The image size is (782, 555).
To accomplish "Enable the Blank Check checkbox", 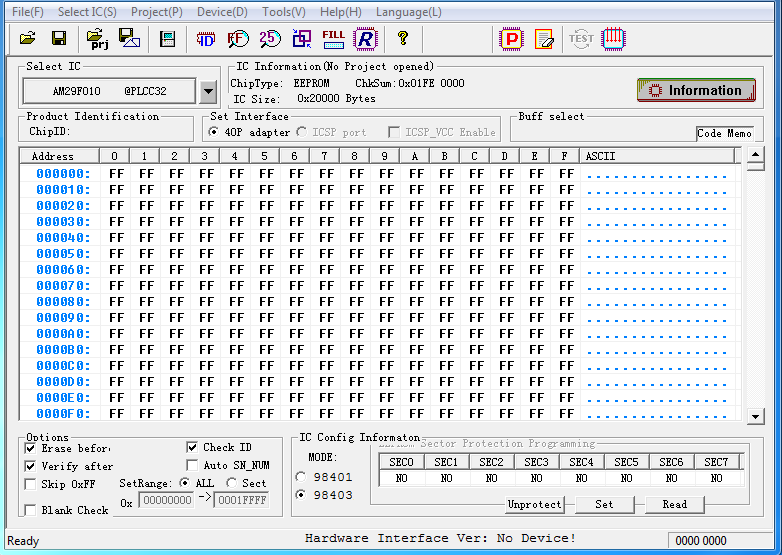I will [31, 510].
